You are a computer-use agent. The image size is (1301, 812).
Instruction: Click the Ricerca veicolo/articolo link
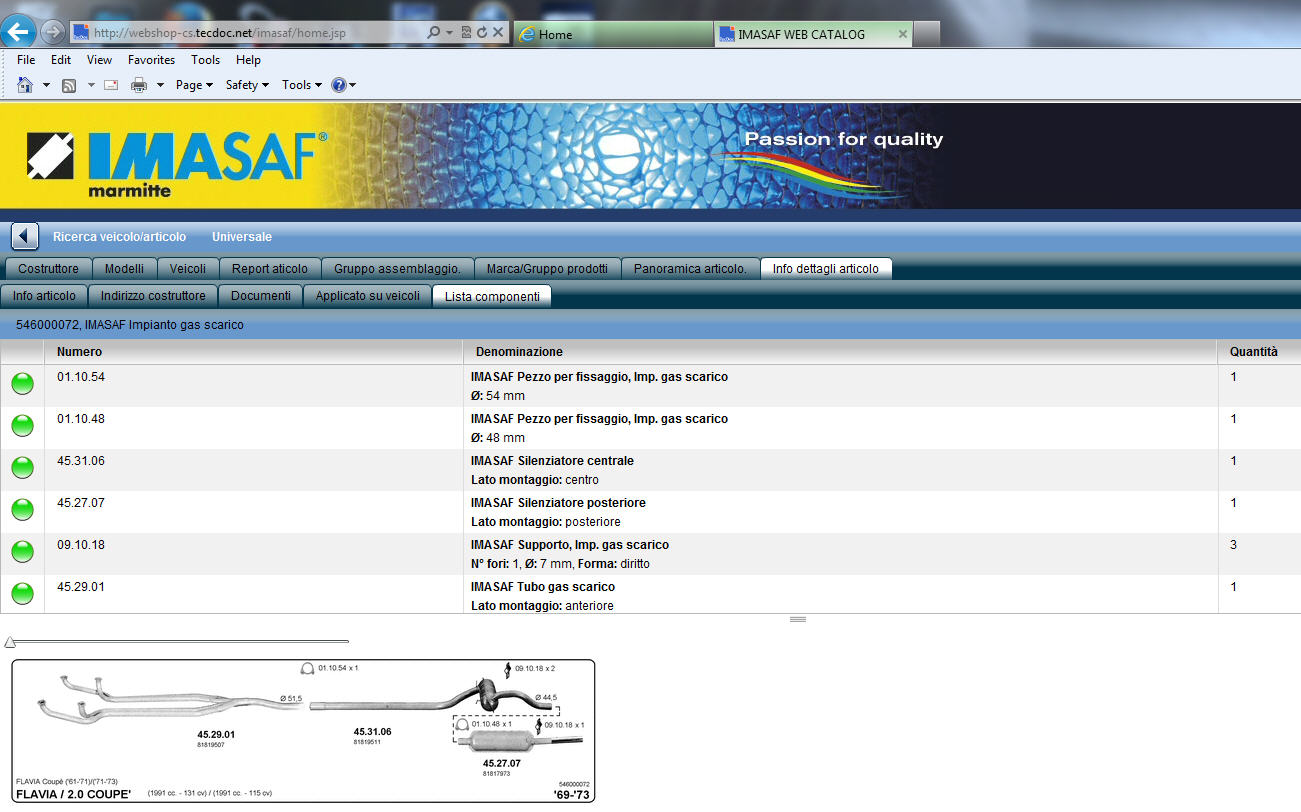[x=119, y=237]
